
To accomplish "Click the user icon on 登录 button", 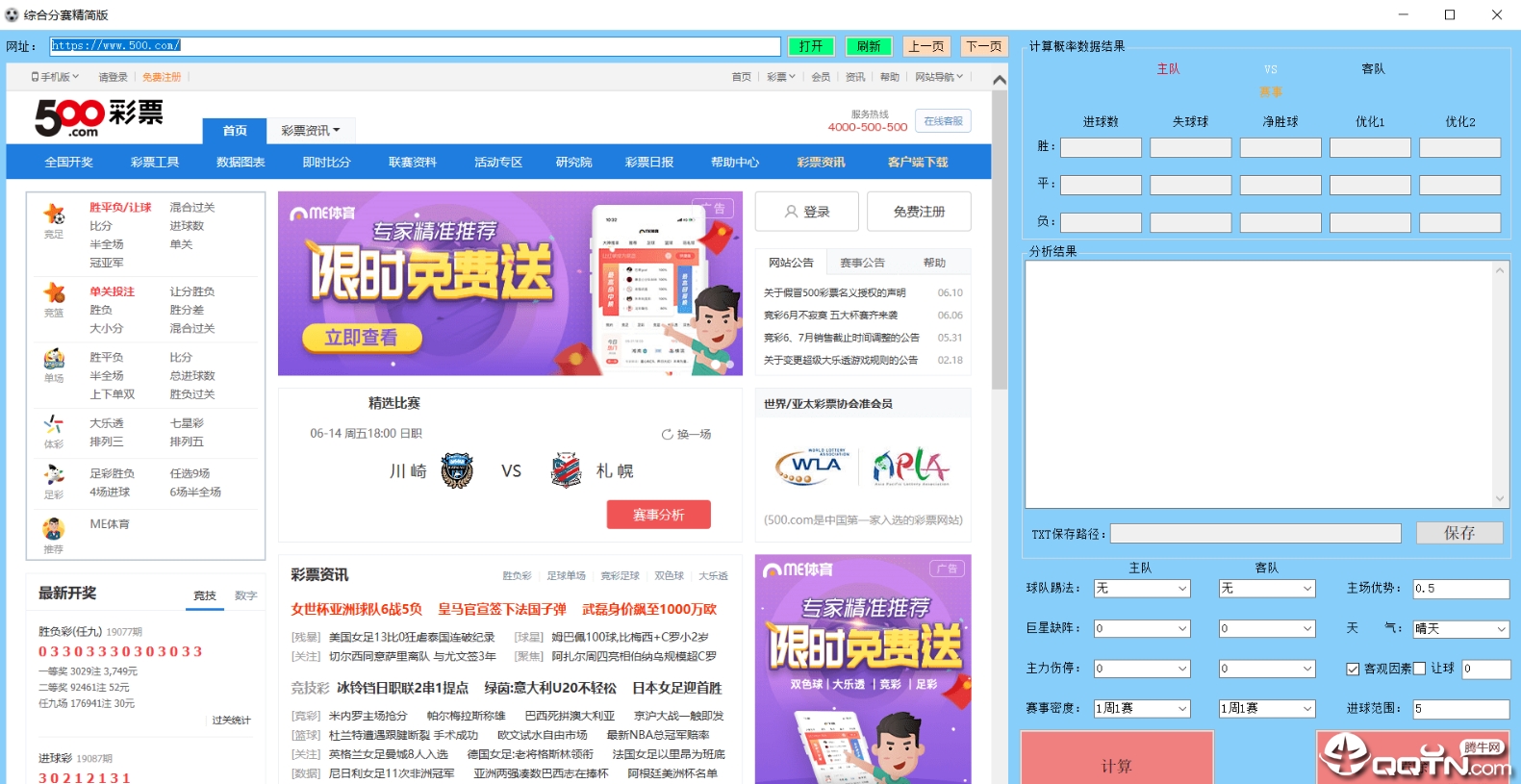I will (x=791, y=212).
